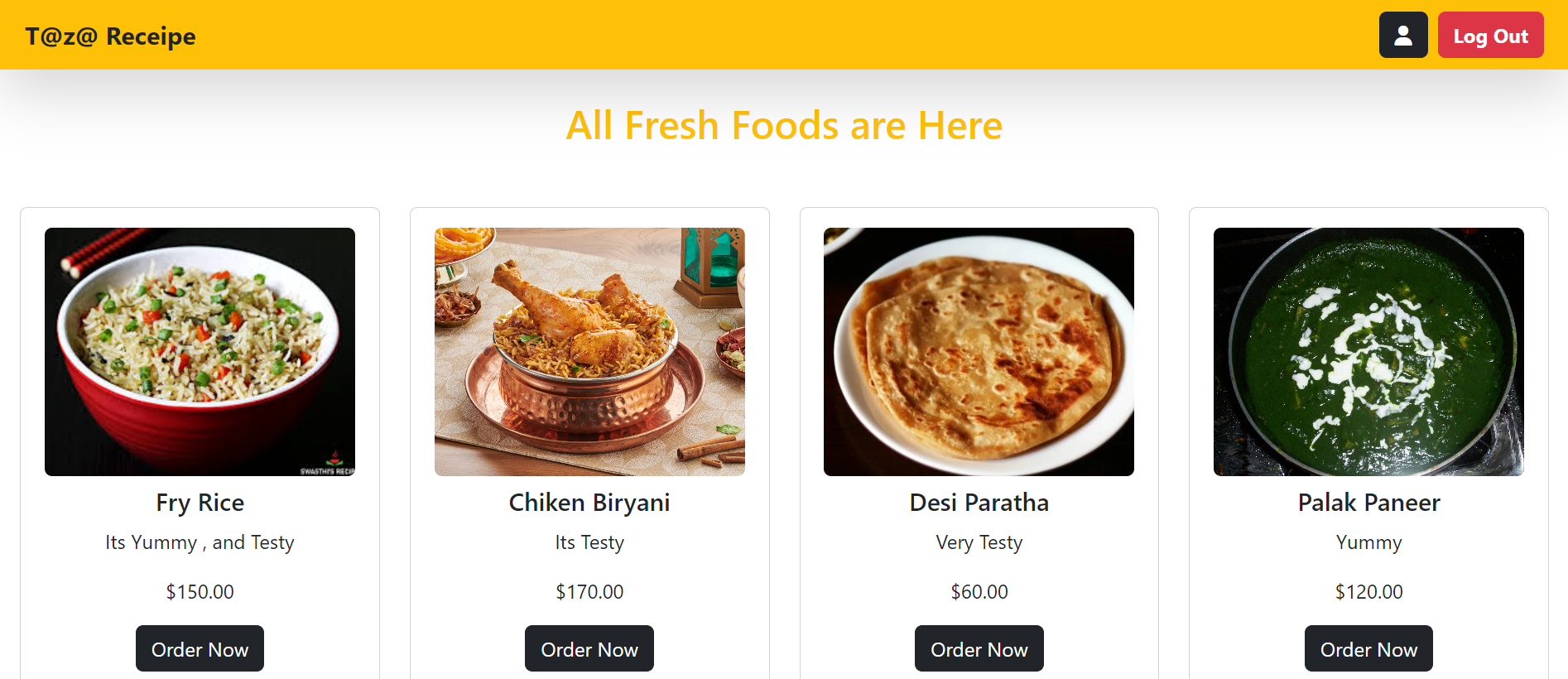
Task: Click the $150.00 price label
Action: (200, 592)
